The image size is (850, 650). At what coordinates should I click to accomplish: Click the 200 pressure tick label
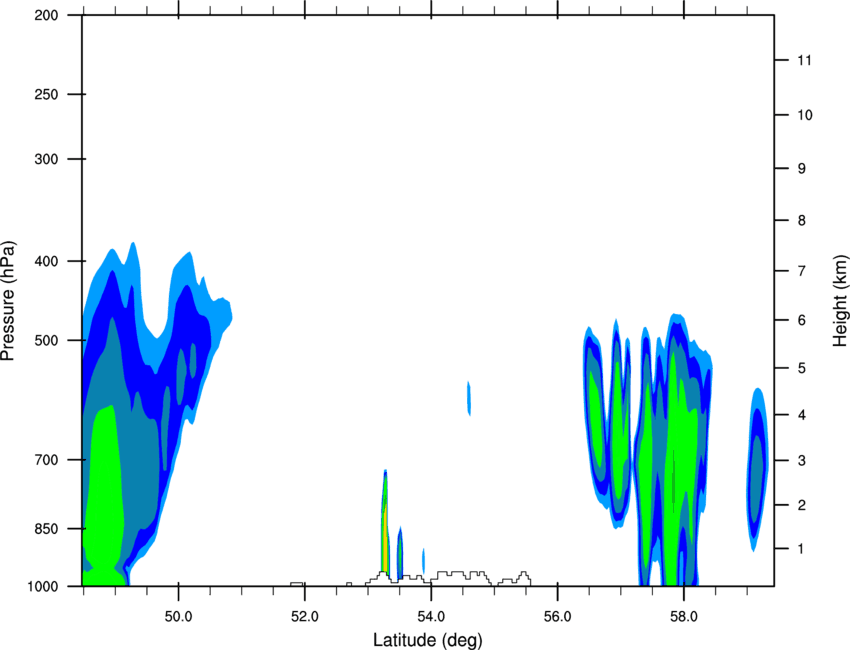(46, 15)
